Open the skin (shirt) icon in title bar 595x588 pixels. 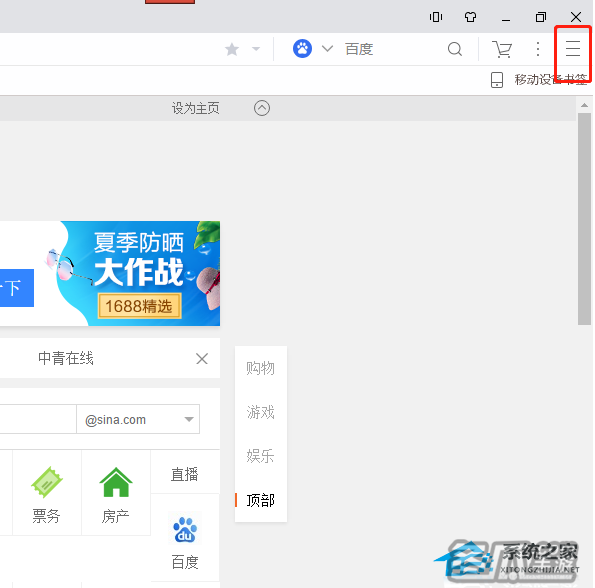point(471,17)
